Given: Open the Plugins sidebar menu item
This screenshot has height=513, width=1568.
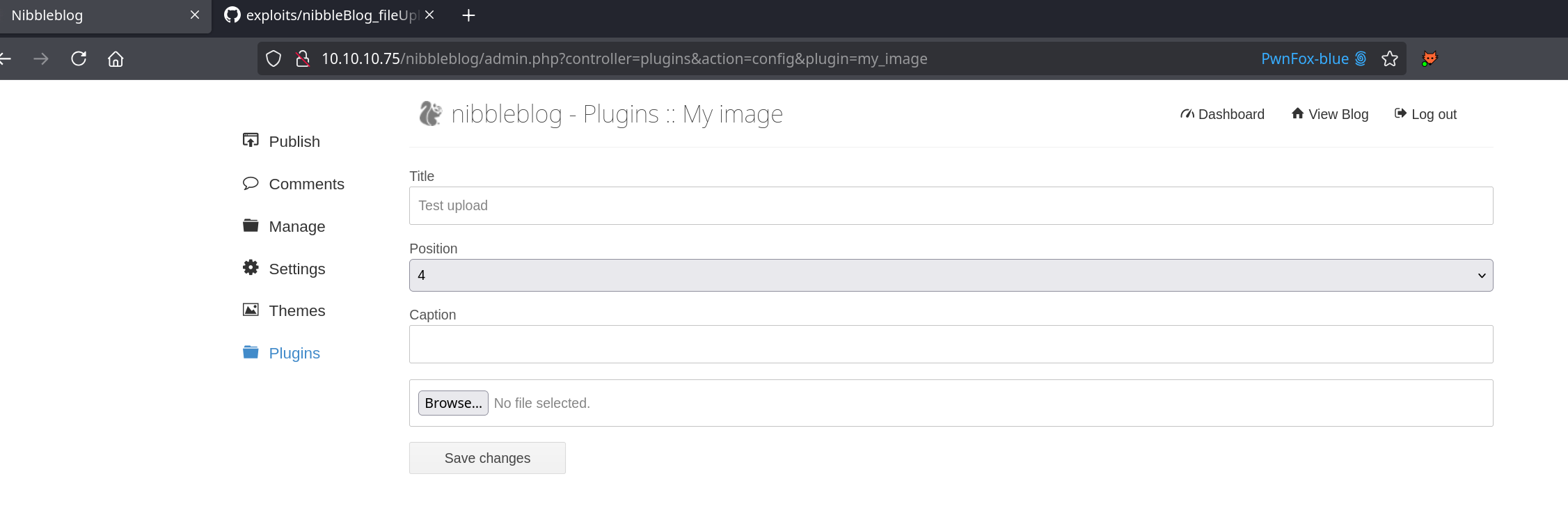Looking at the screenshot, I should [x=294, y=353].
